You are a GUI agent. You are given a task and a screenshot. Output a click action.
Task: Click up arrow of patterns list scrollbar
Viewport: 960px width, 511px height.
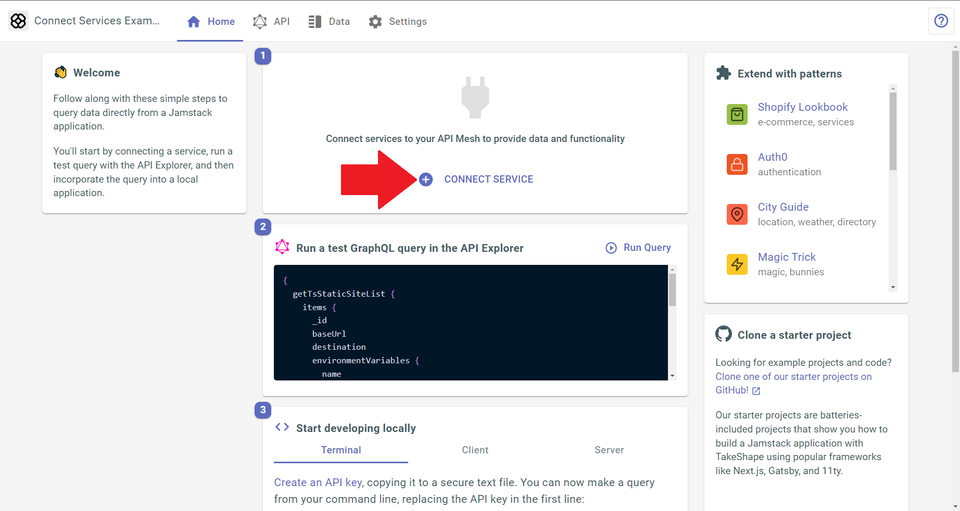tap(893, 88)
